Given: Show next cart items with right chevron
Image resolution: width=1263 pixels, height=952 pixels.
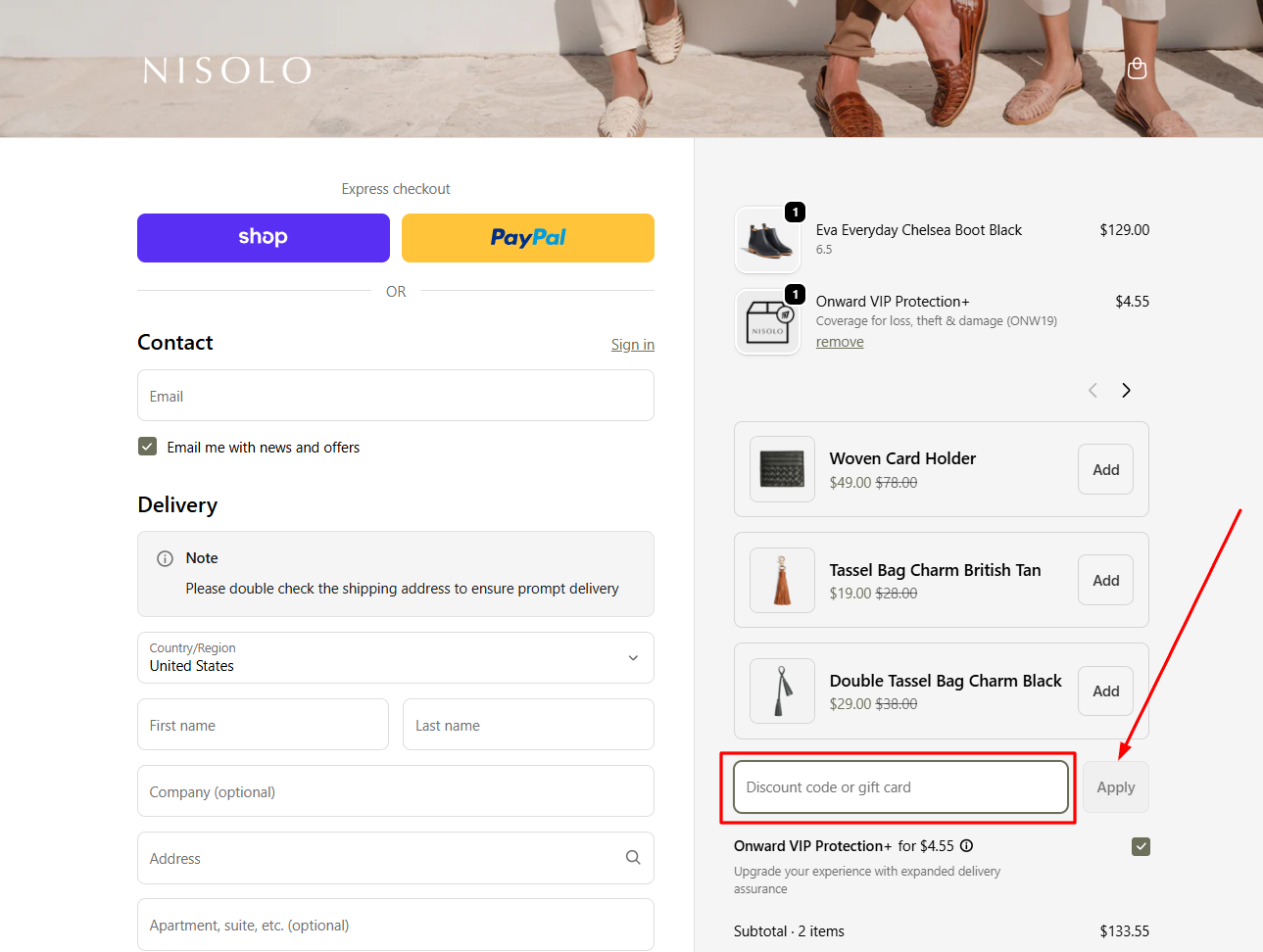Looking at the screenshot, I should click(x=1125, y=390).
